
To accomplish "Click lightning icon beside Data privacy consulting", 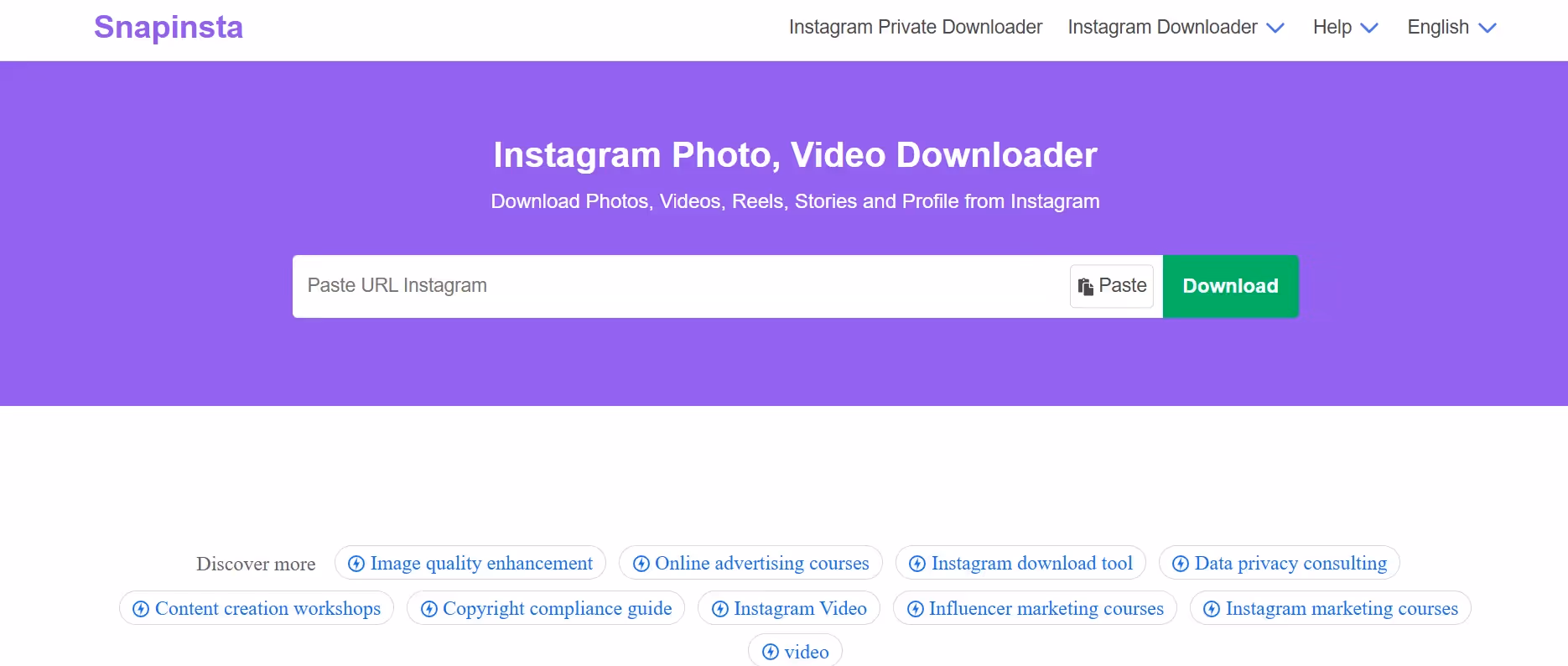I will coord(1181,564).
